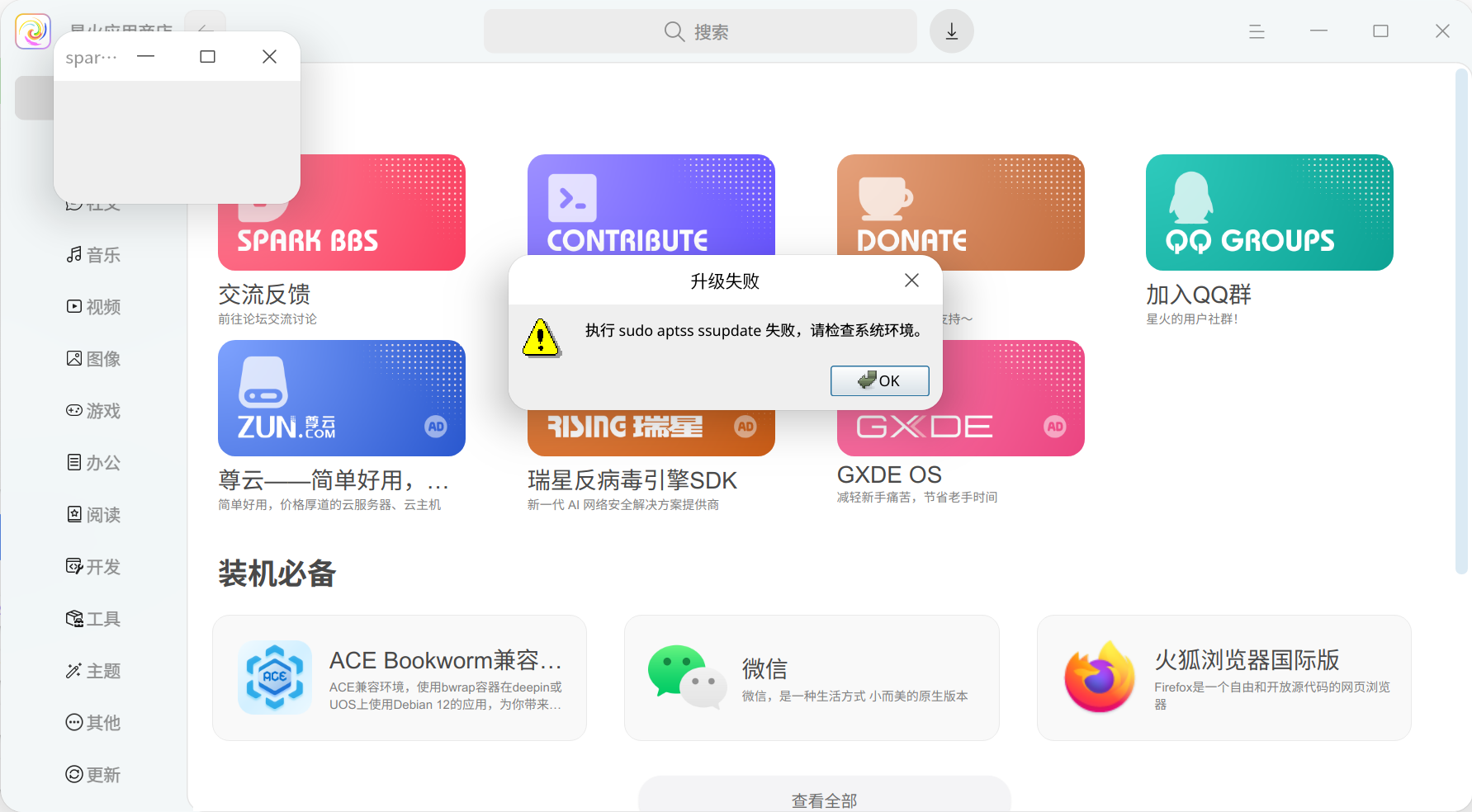
Task: Click code icon beside 开发
Action: (74, 566)
